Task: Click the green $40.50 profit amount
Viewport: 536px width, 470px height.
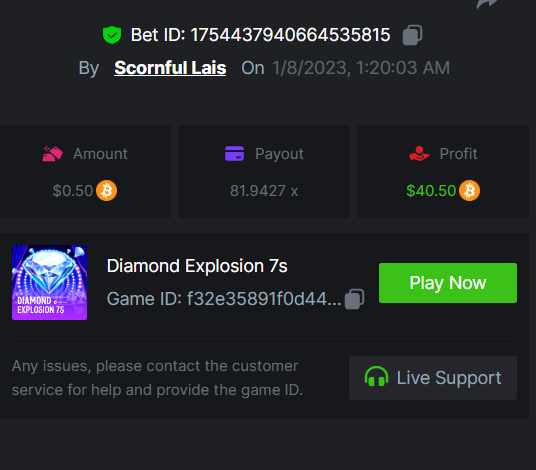Action: coord(431,191)
